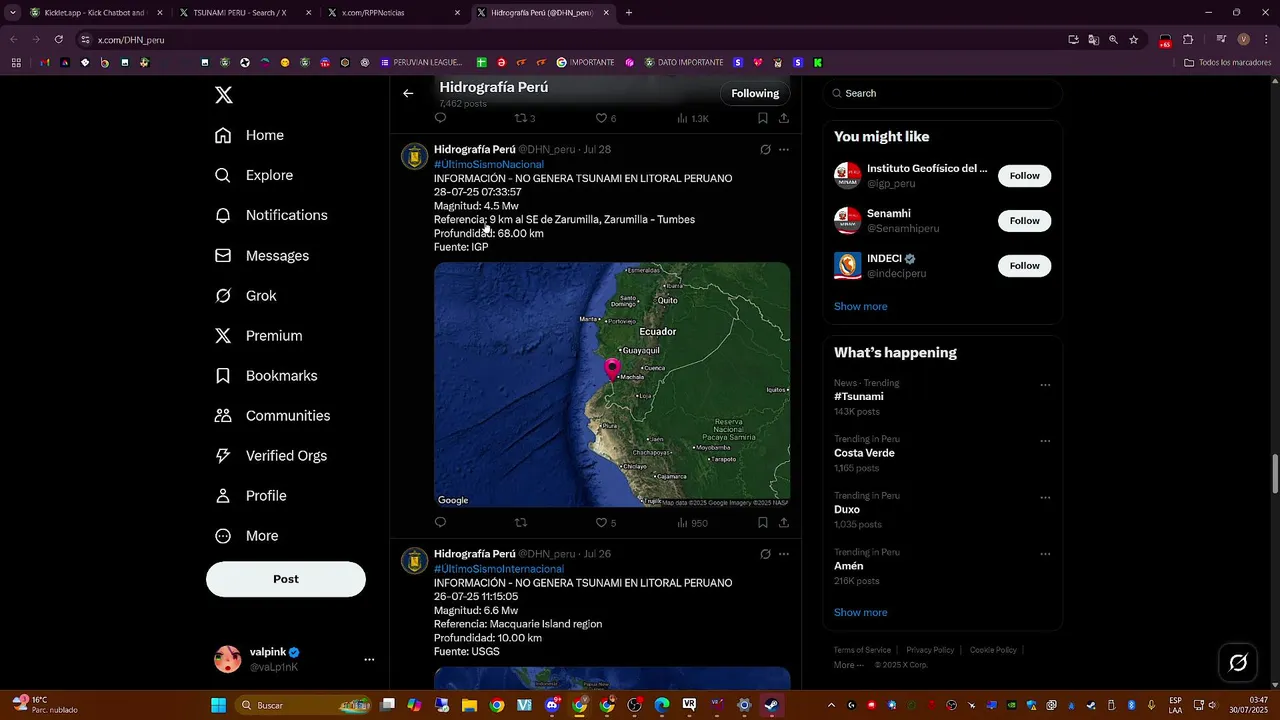
Task: Open Grok actions on Jul 28 post
Action: [765, 149]
